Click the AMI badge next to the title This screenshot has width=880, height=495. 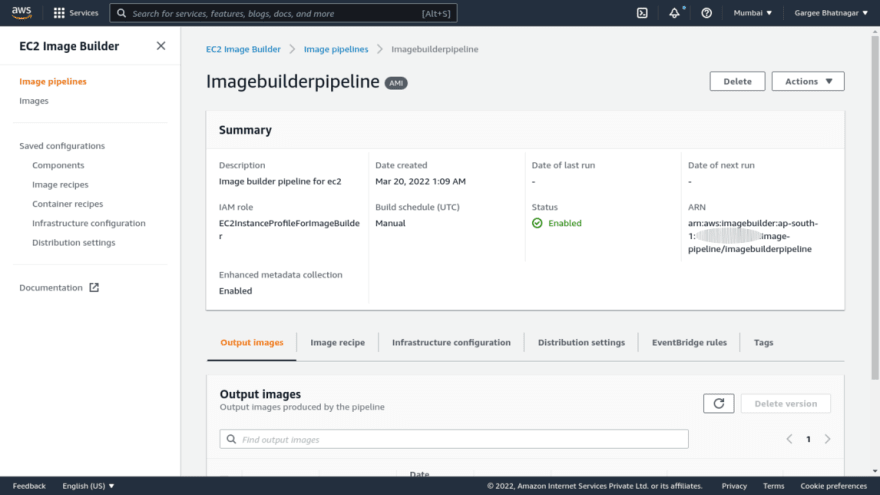click(x=396, y=83)
